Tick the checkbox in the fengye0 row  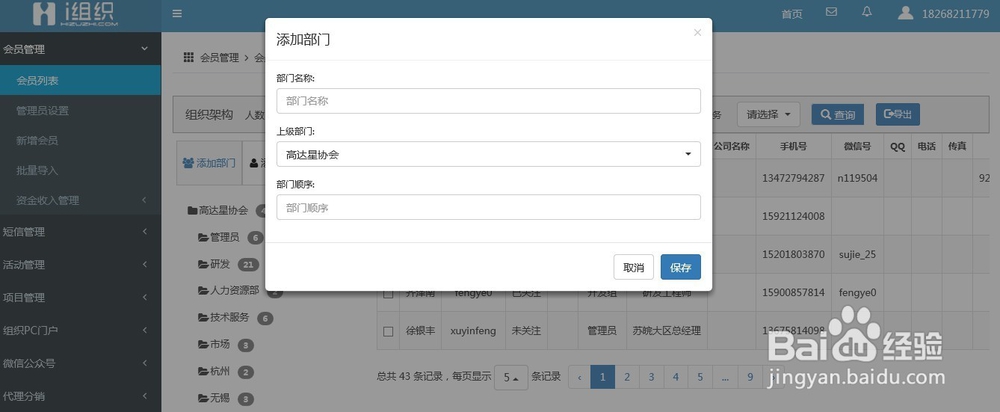point(388,293)
